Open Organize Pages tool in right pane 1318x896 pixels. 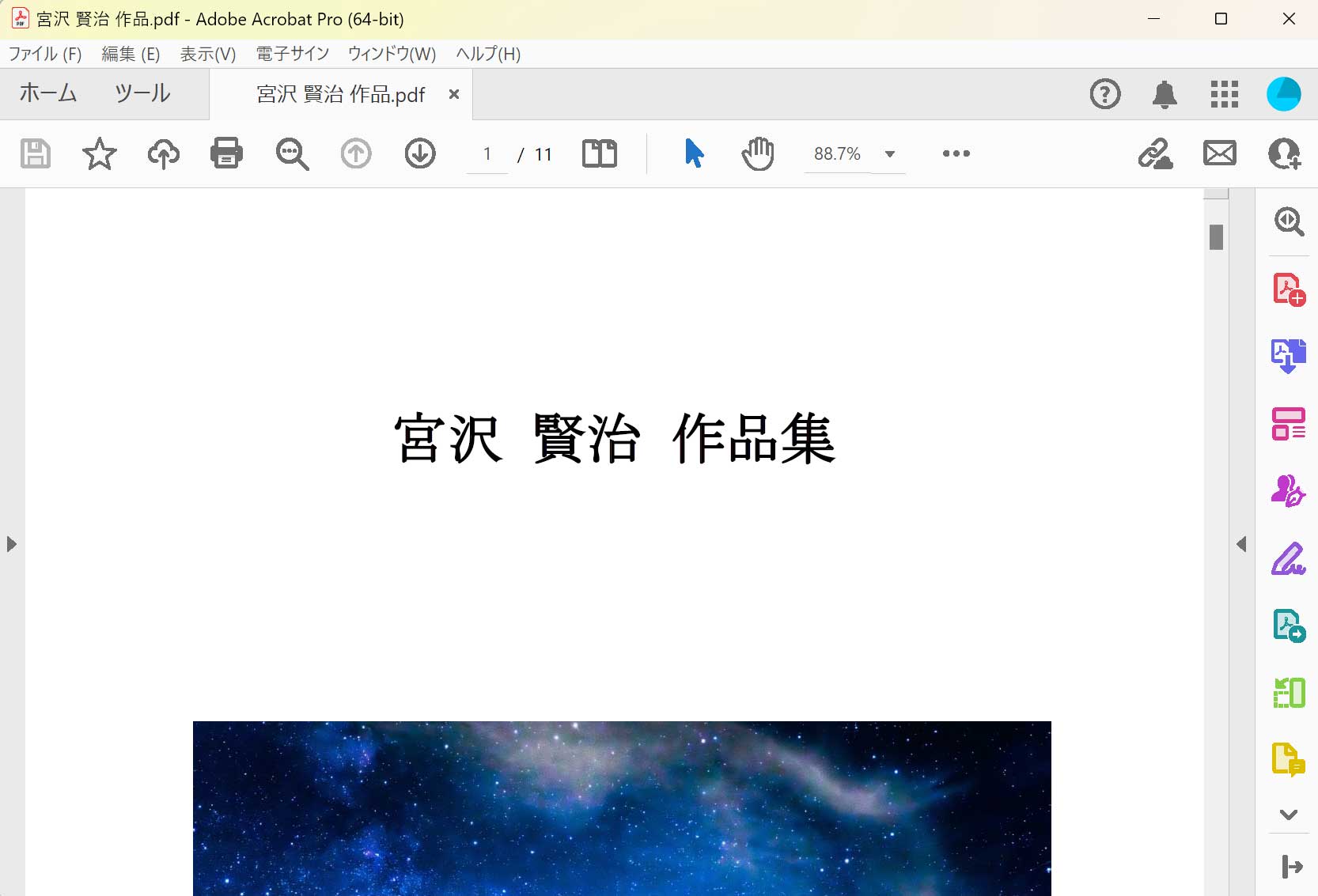1289,693
